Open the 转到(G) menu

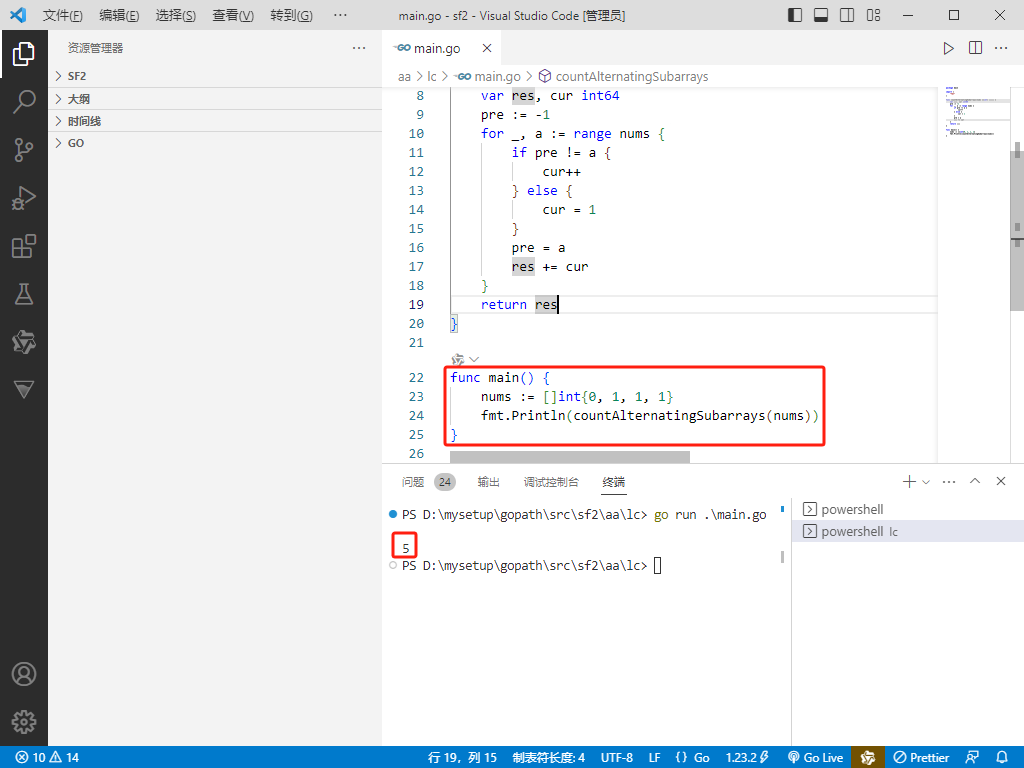(x=291, y=15)
